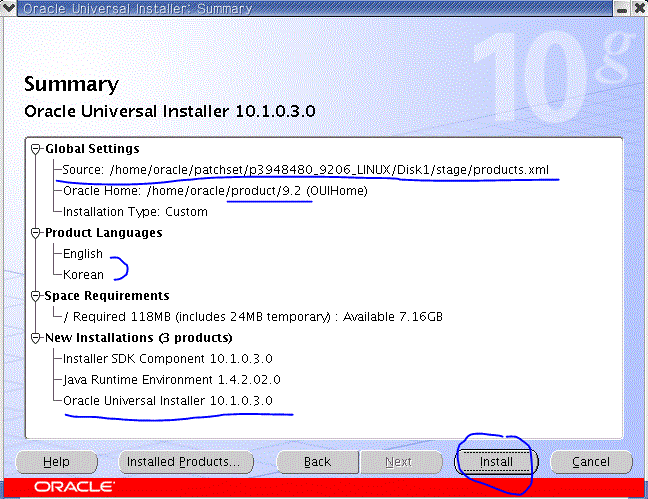This screenshot has width=648, height=499.
Task: Collapse the Global Settings node
Action: [36, 149]
